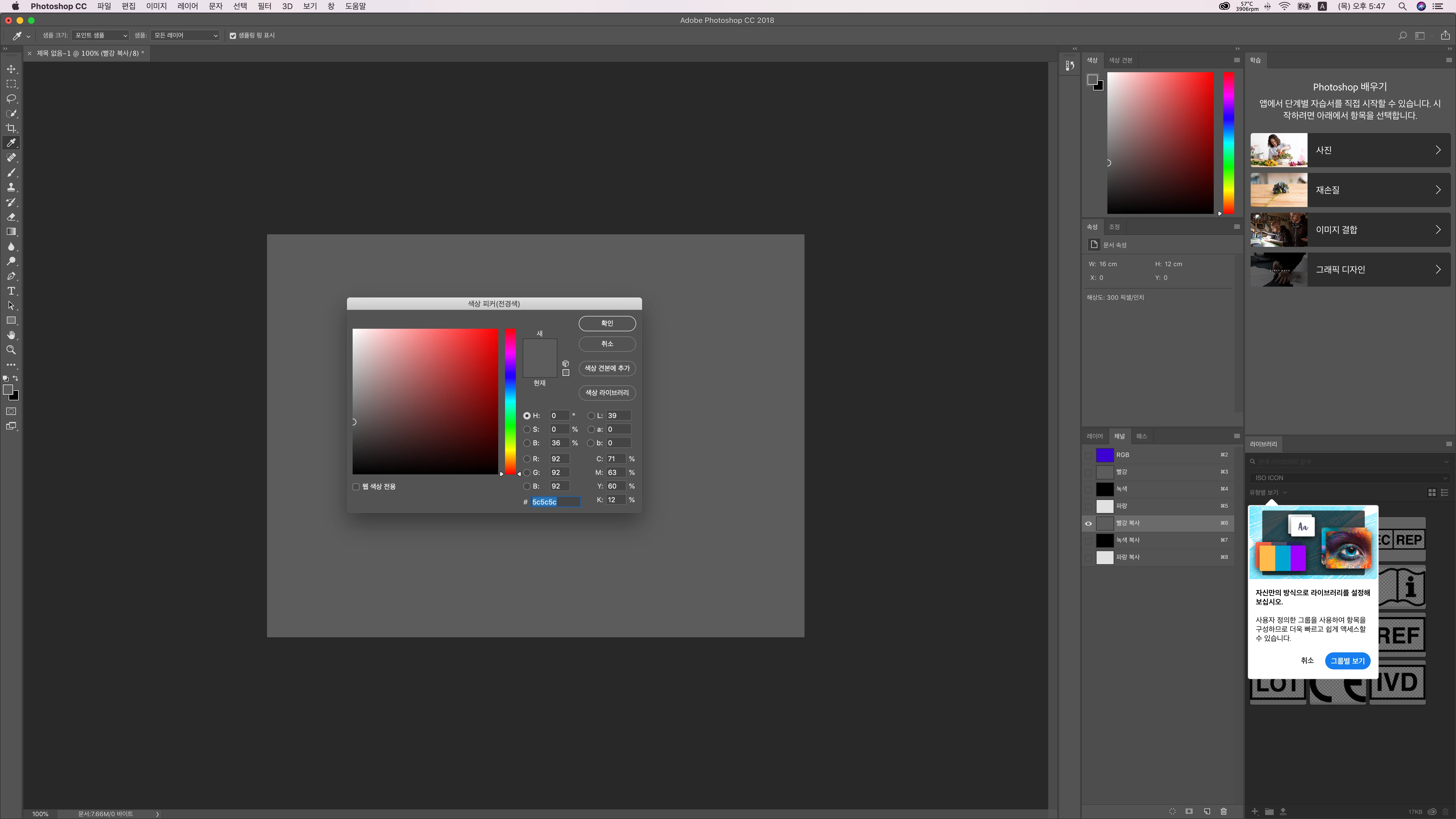Click the hex color input field
This screenshot has width=1456, height=819.
[555, 502]
